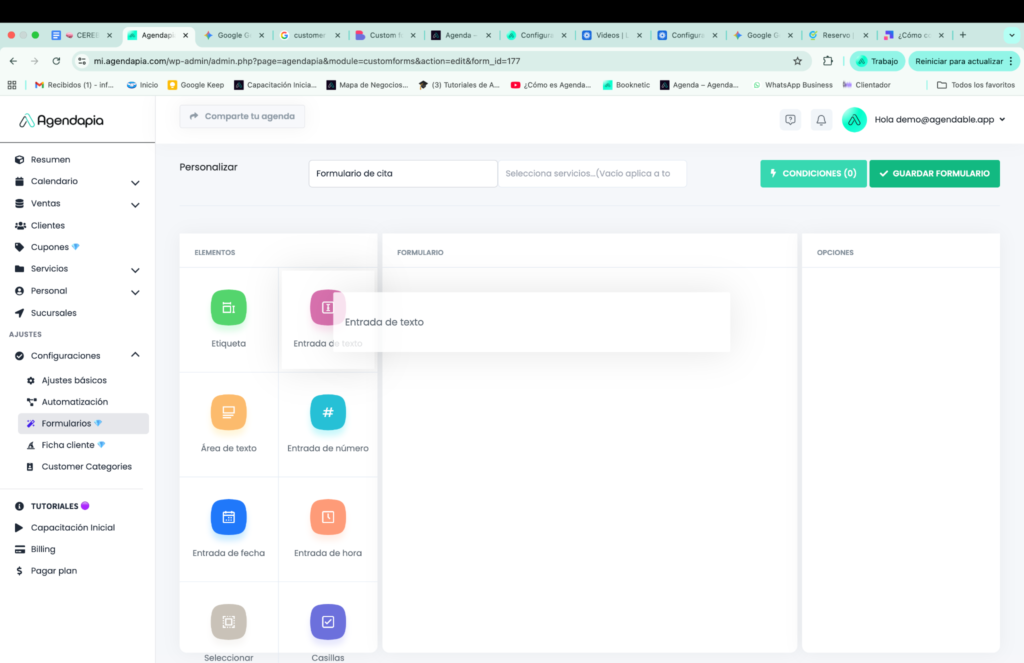Collapse the Configuraciones section

135,355
